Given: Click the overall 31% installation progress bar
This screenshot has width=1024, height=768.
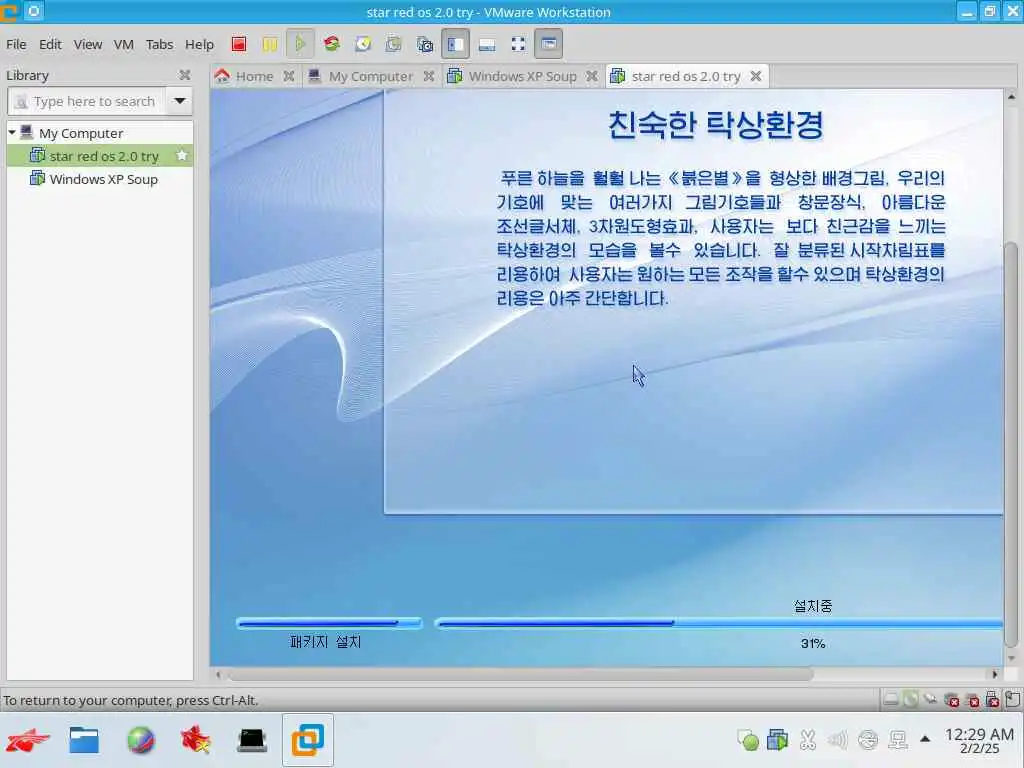Looking at the screenshot, I should point(718,623).
